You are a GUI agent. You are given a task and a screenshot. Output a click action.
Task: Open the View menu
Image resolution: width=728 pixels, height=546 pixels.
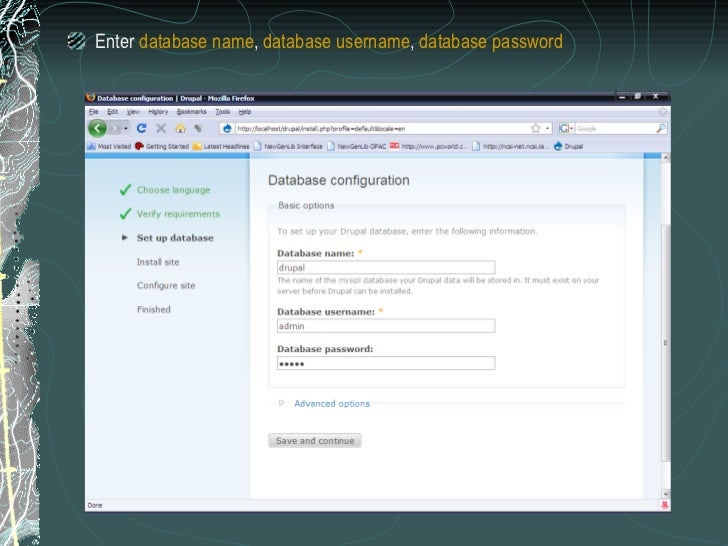pyautogui.click(x=133, y=112)
